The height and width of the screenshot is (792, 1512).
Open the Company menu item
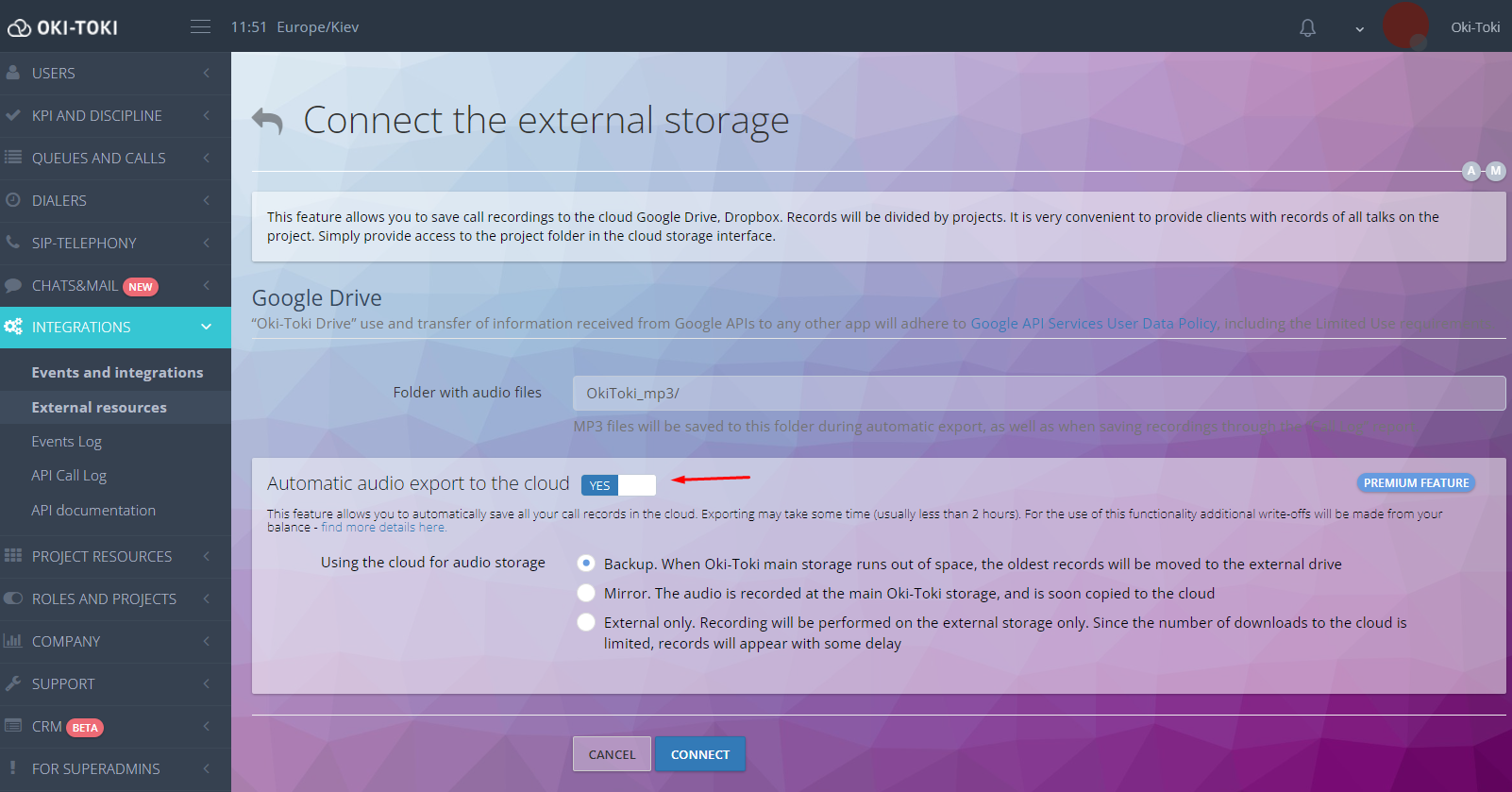point(115,641)
